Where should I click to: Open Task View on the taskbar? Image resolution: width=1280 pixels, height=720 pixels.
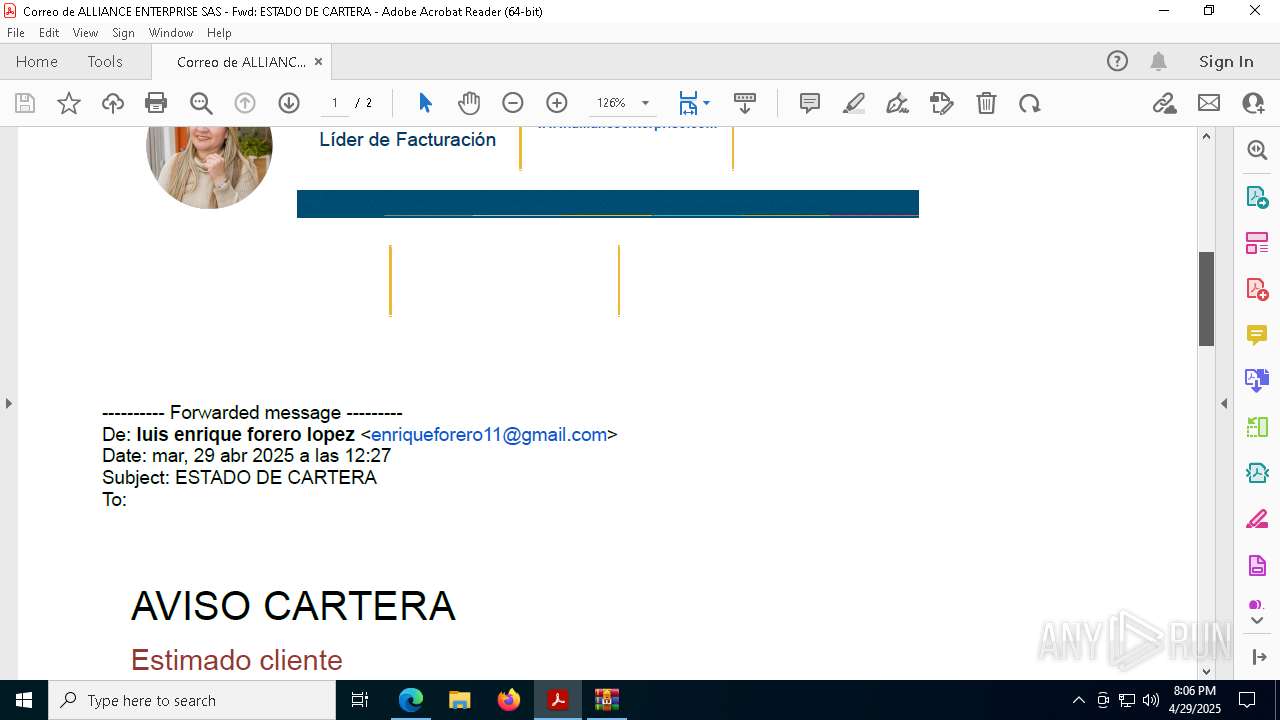pyautogui.click(x=360, y=700)
